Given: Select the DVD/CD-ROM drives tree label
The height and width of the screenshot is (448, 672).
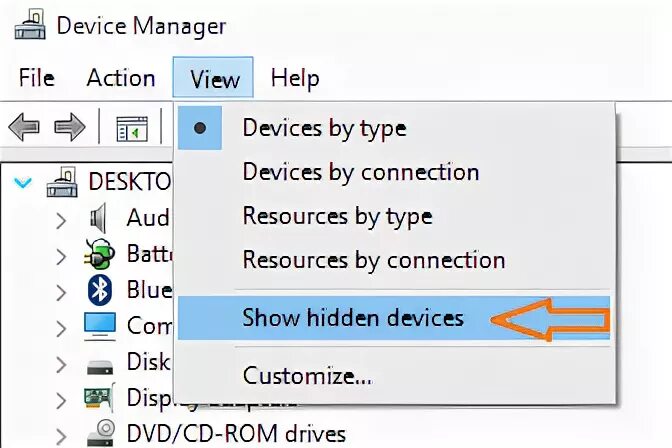Looking at the screenshot, I should [236, 434].
